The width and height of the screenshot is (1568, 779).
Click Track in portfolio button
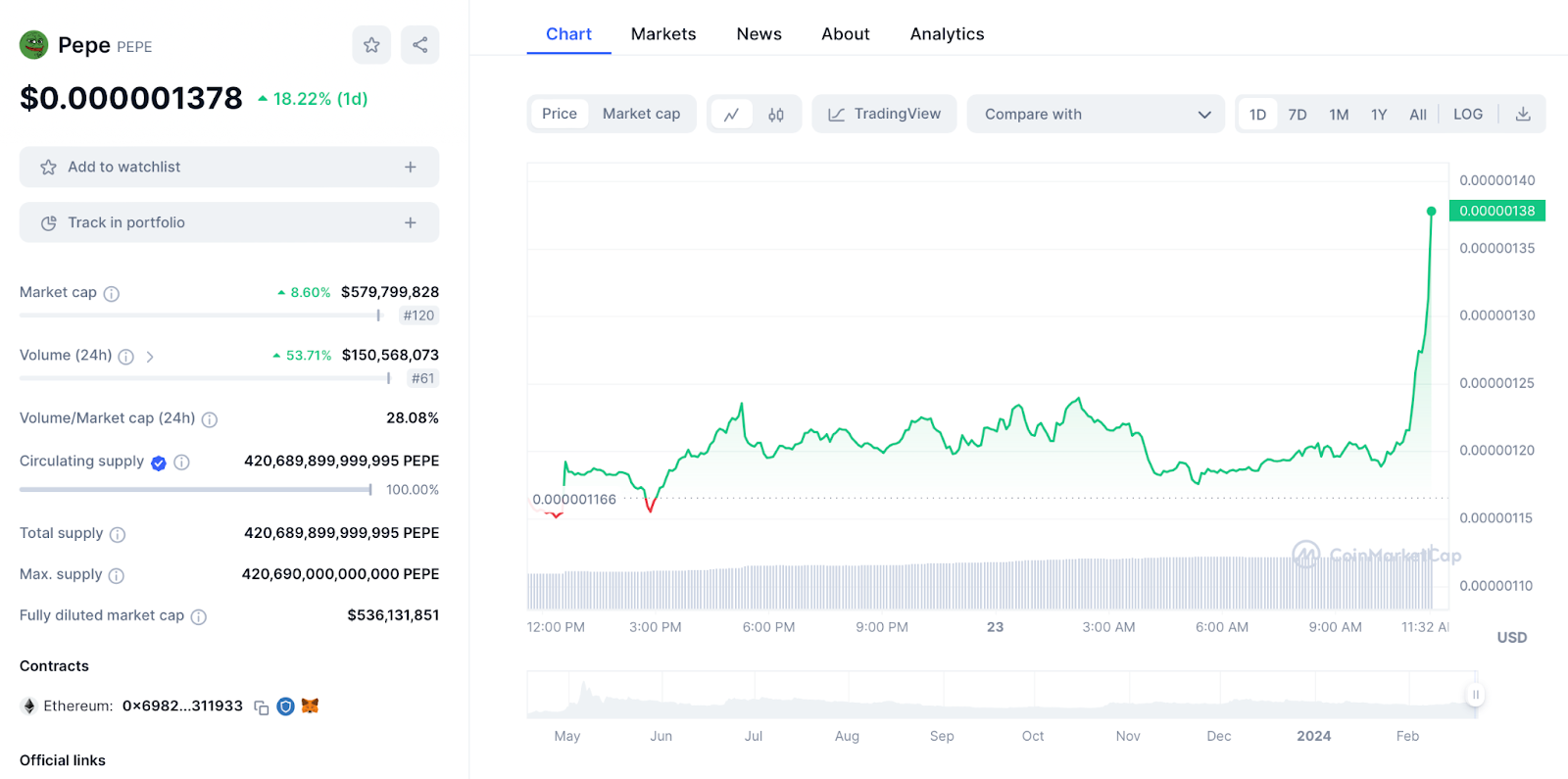(x=229, y=222)
